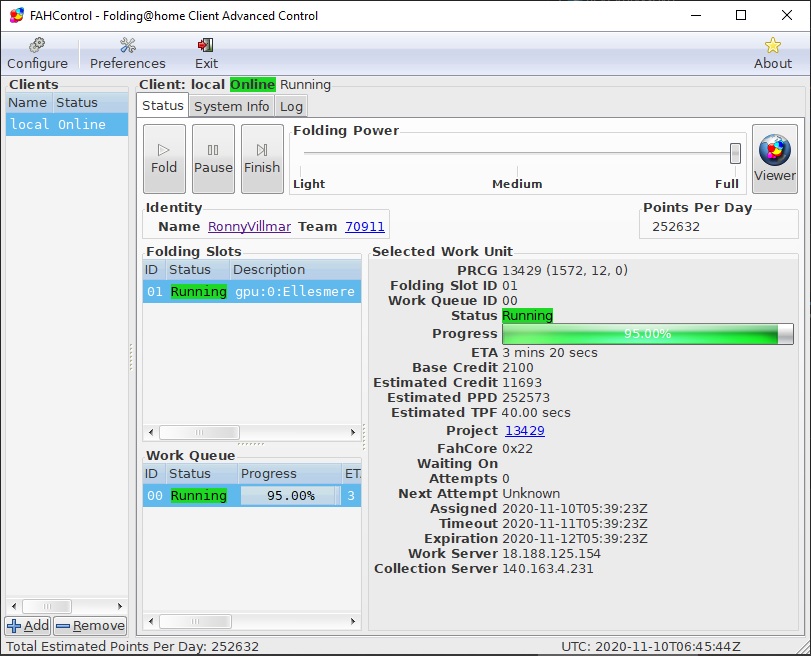Screen dimensions: 811x656
Task: Pause folding with the Pause button
Action: click(213, 159)
